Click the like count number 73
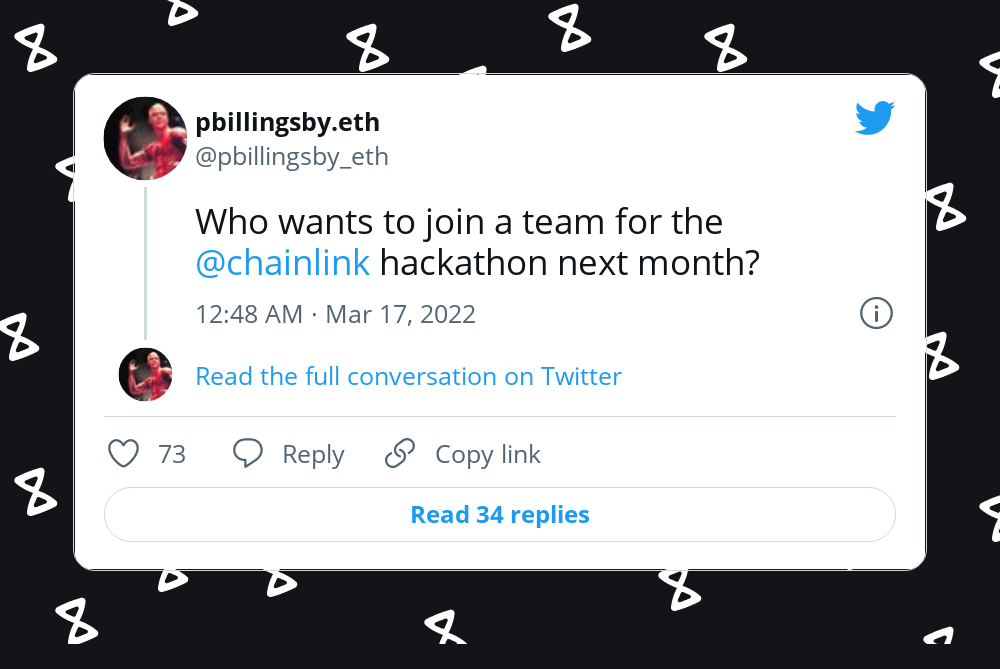This screenshot has height=669, width=1000. pyautogui.click(x=171, y=454)
